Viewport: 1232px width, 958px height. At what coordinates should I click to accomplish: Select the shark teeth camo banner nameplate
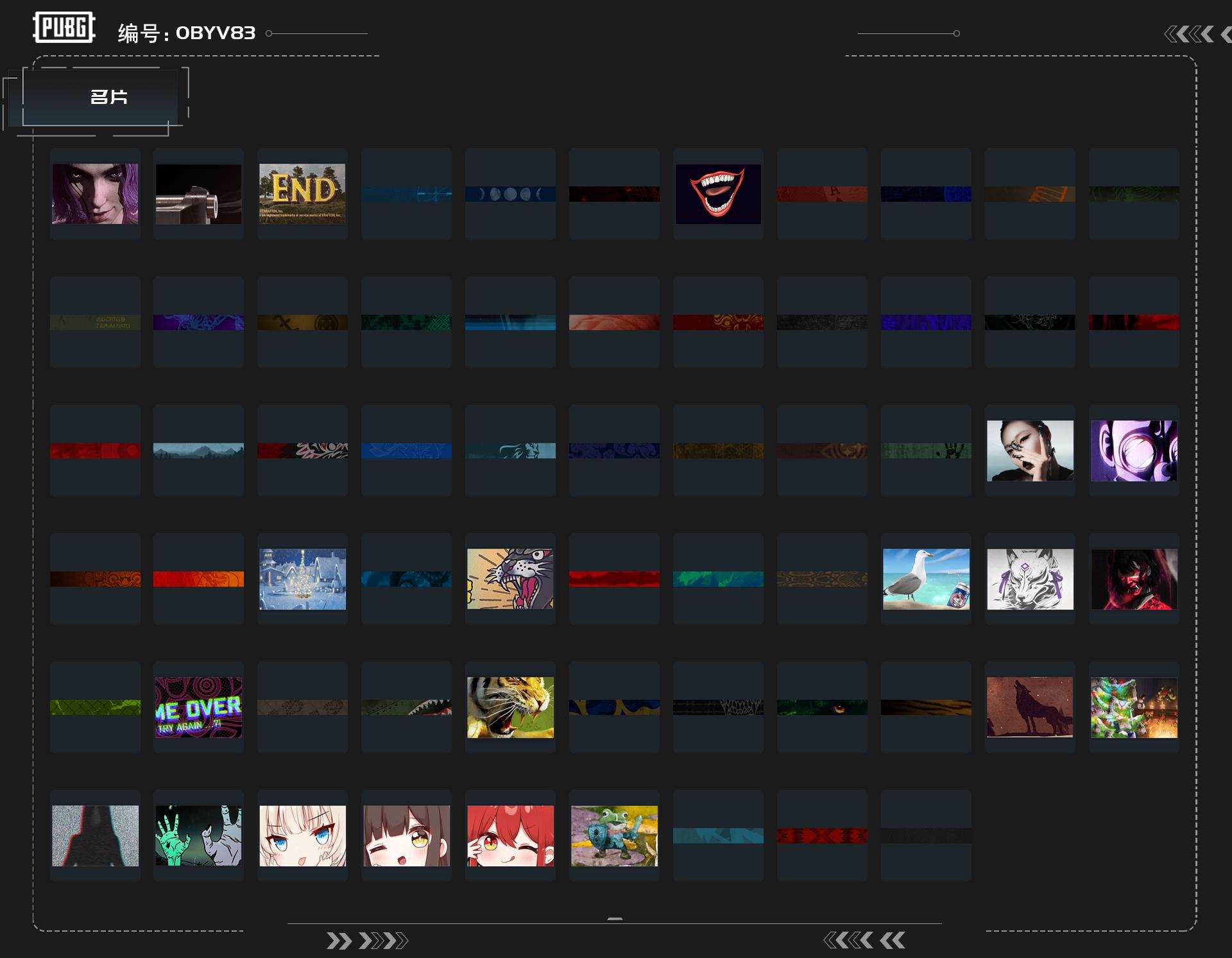pyautogui.click(x=406, y=707)
